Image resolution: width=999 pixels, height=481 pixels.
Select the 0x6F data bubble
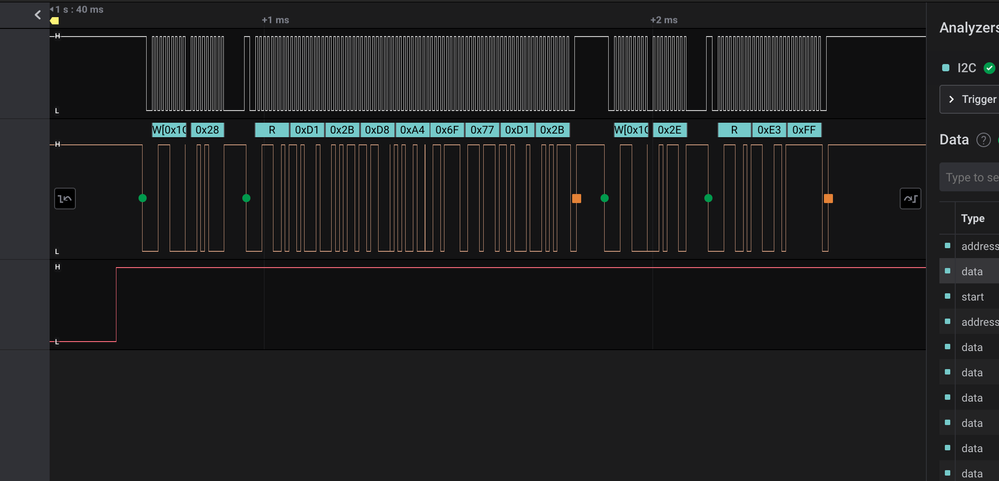pos(447,130)
